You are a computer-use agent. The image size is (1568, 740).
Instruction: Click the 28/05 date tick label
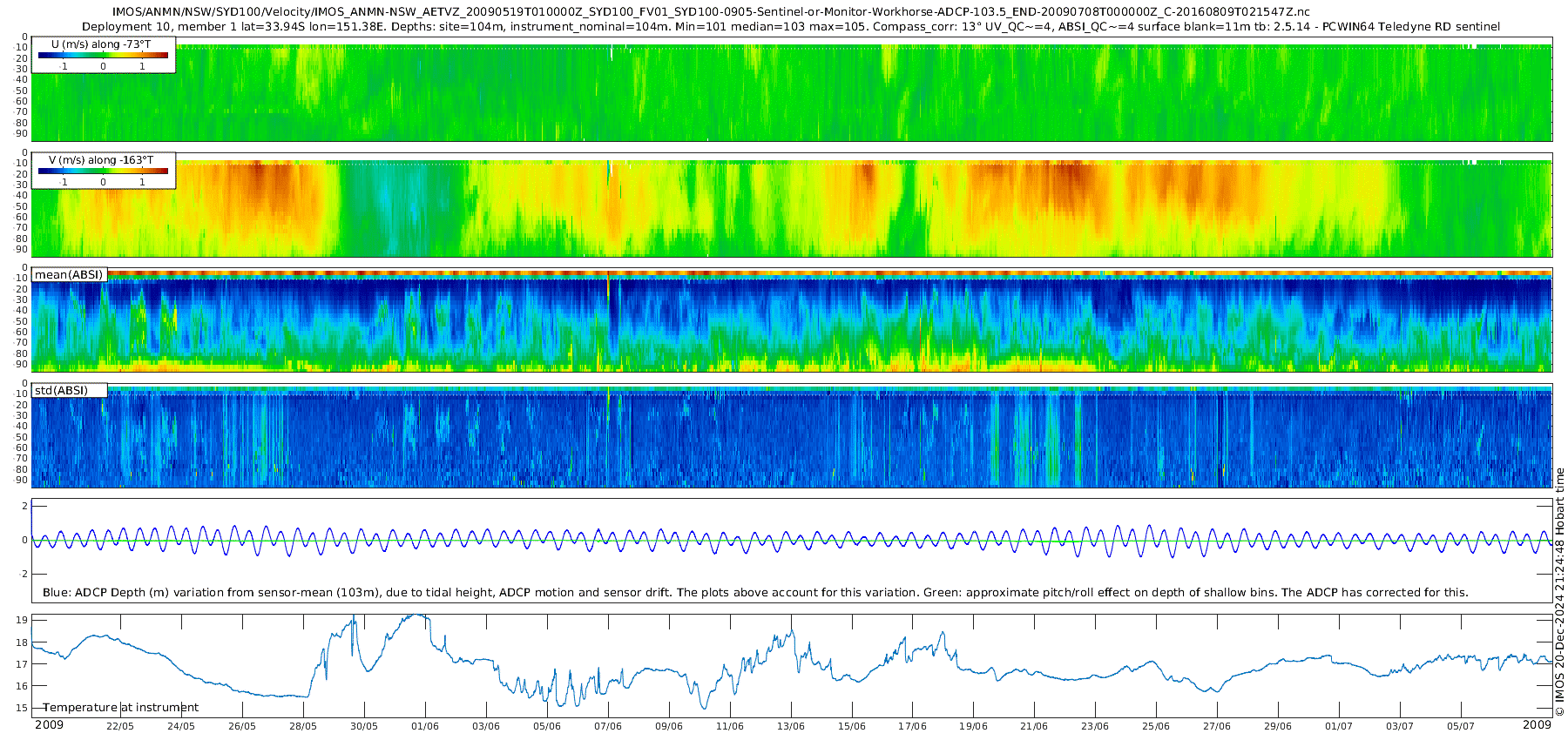click(303, 726)
